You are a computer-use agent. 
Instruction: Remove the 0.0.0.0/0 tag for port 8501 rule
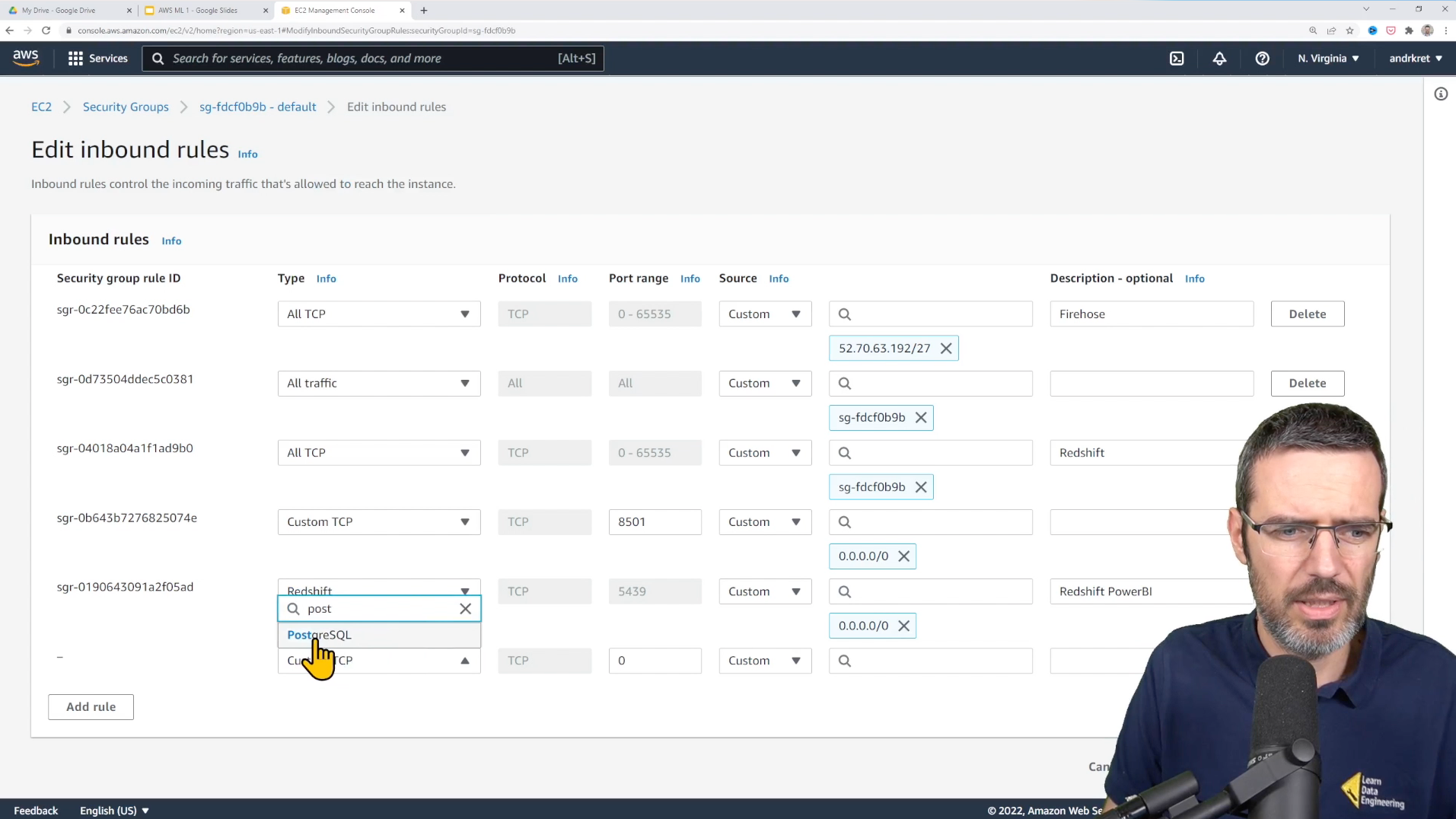[x=903, y=556]
